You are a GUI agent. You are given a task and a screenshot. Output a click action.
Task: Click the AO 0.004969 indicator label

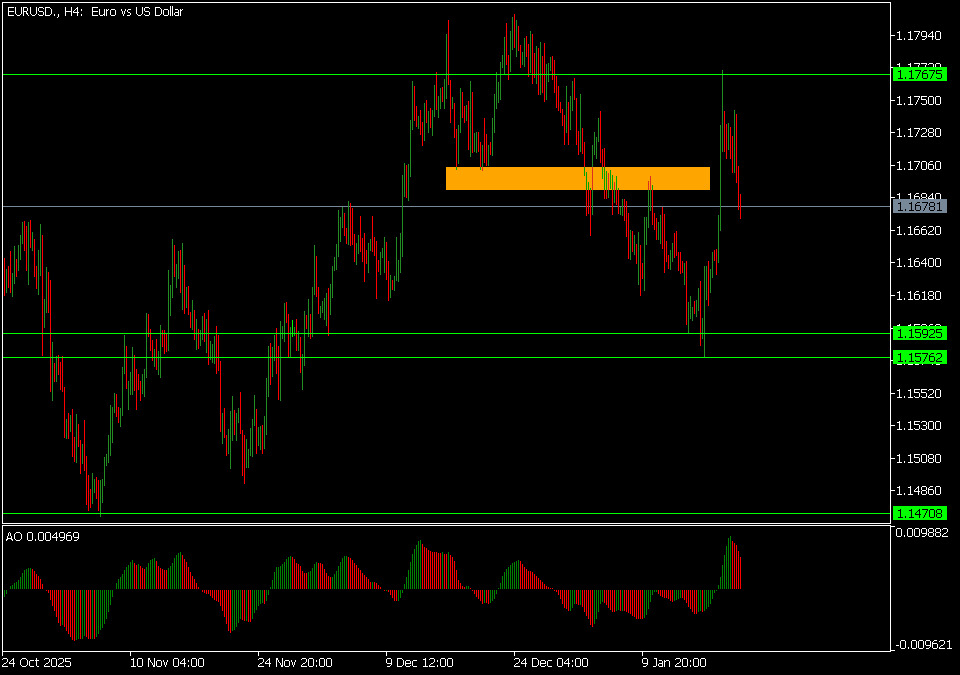43,537
